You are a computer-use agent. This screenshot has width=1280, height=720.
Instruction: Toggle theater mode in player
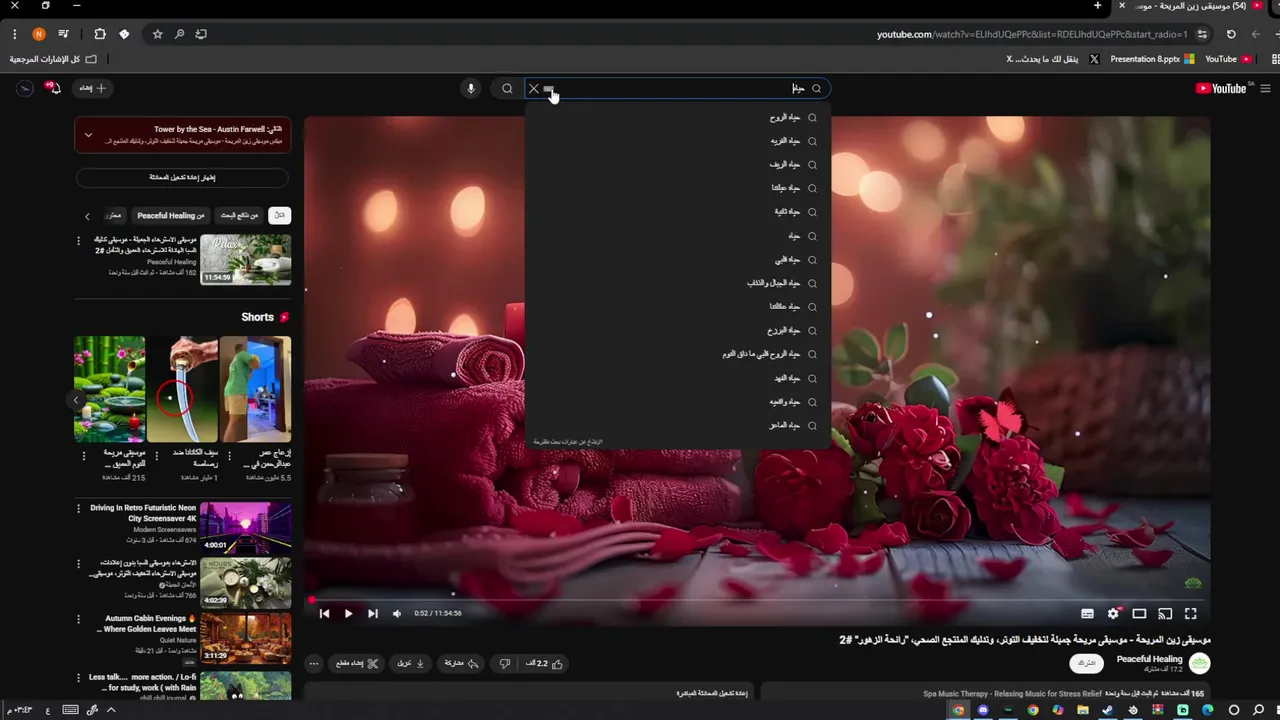pyautogui.click(x=1139, y=614)
